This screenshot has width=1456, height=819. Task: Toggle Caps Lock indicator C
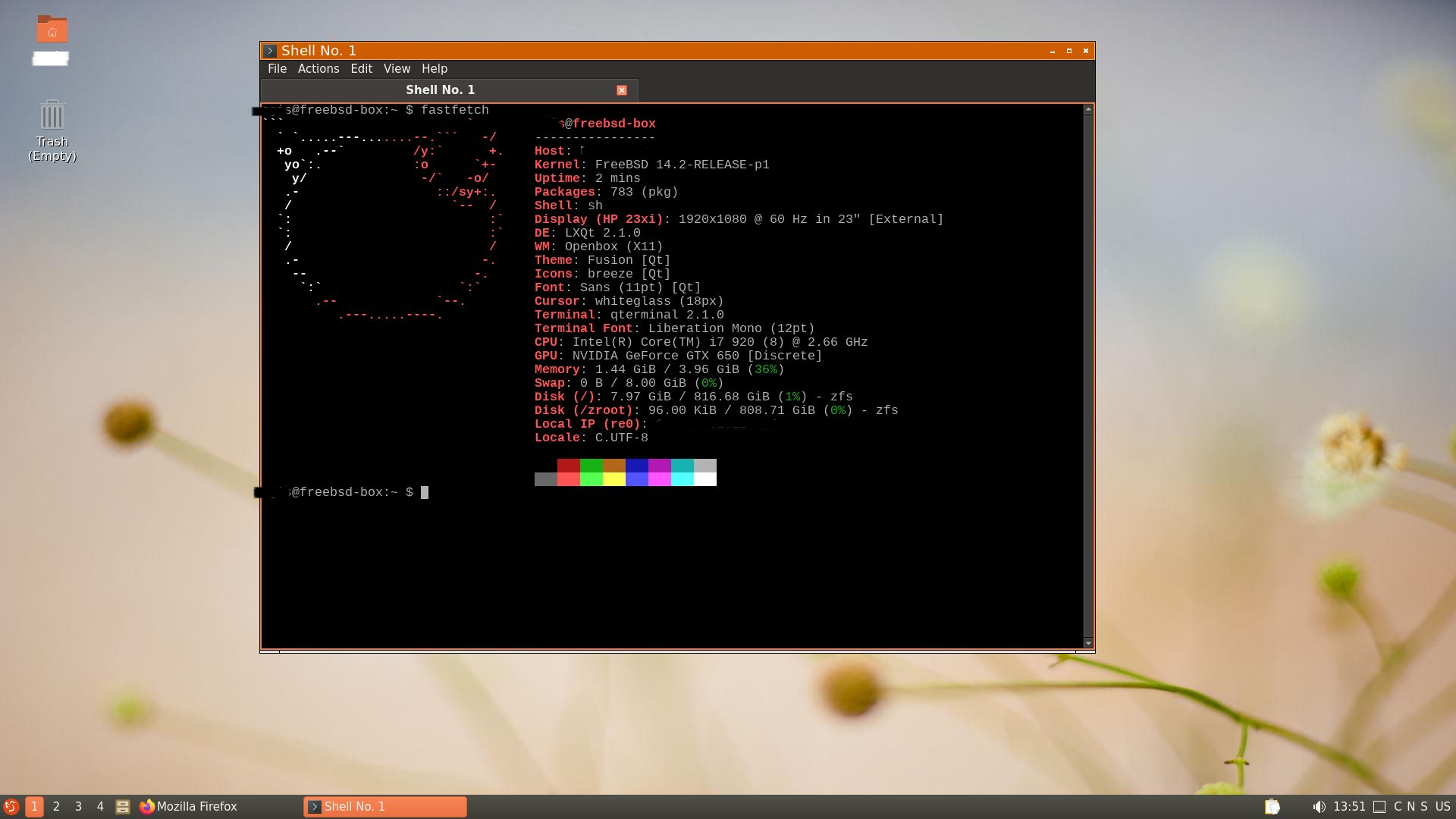click(x=1398, y=806)
